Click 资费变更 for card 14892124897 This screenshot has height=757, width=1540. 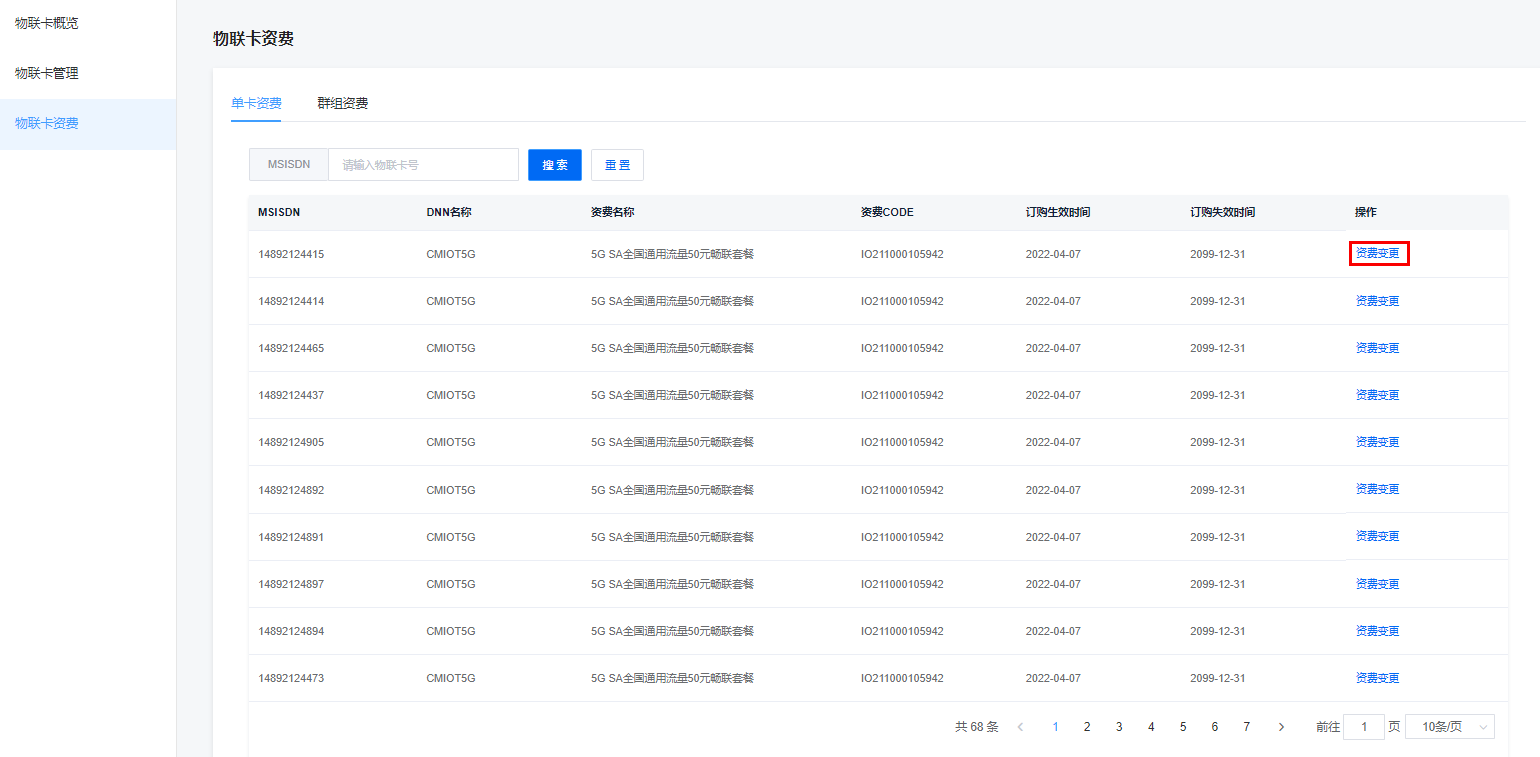click(1377, 584)
